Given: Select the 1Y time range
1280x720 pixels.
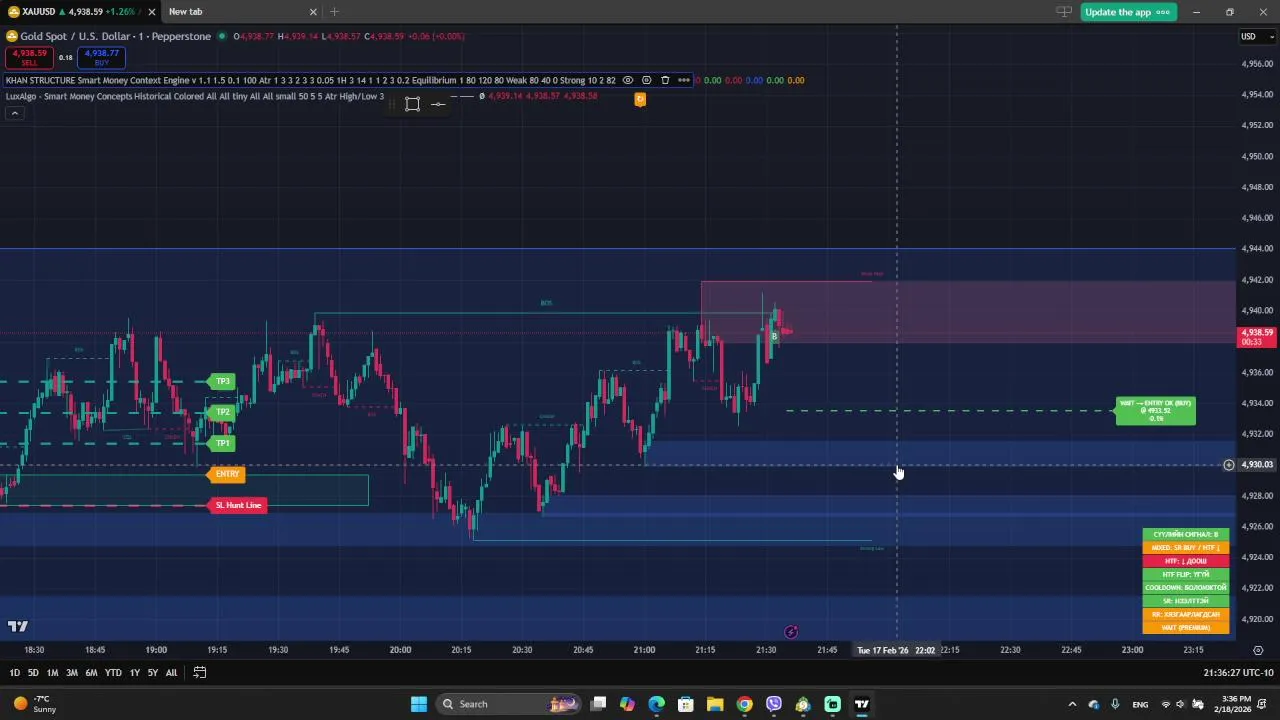Looking at the screenshot, I should click(135, 673).
